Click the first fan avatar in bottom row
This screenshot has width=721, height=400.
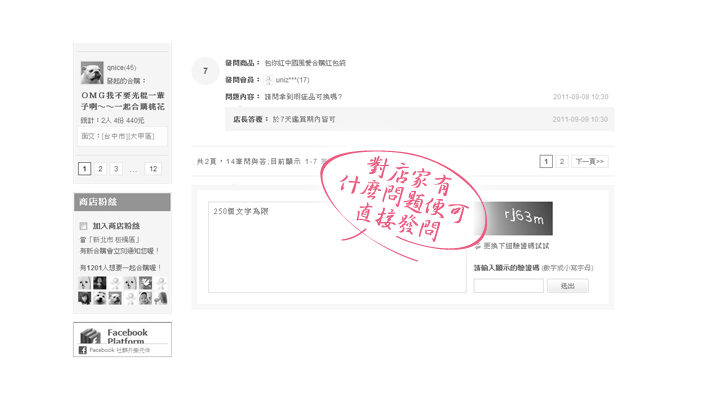[85, 298]
